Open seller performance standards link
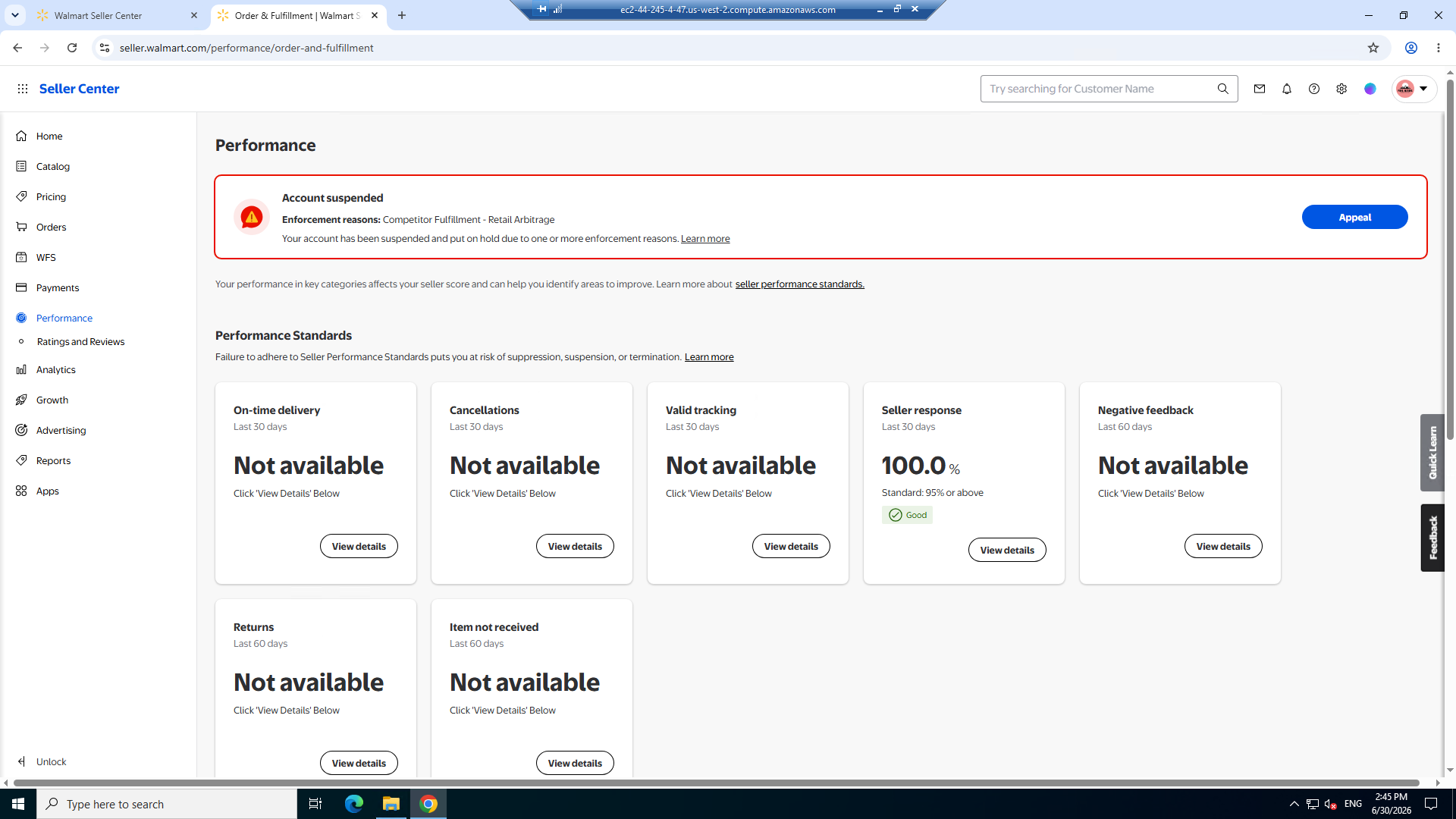The image size is (1456, 819). click(799, 284)
